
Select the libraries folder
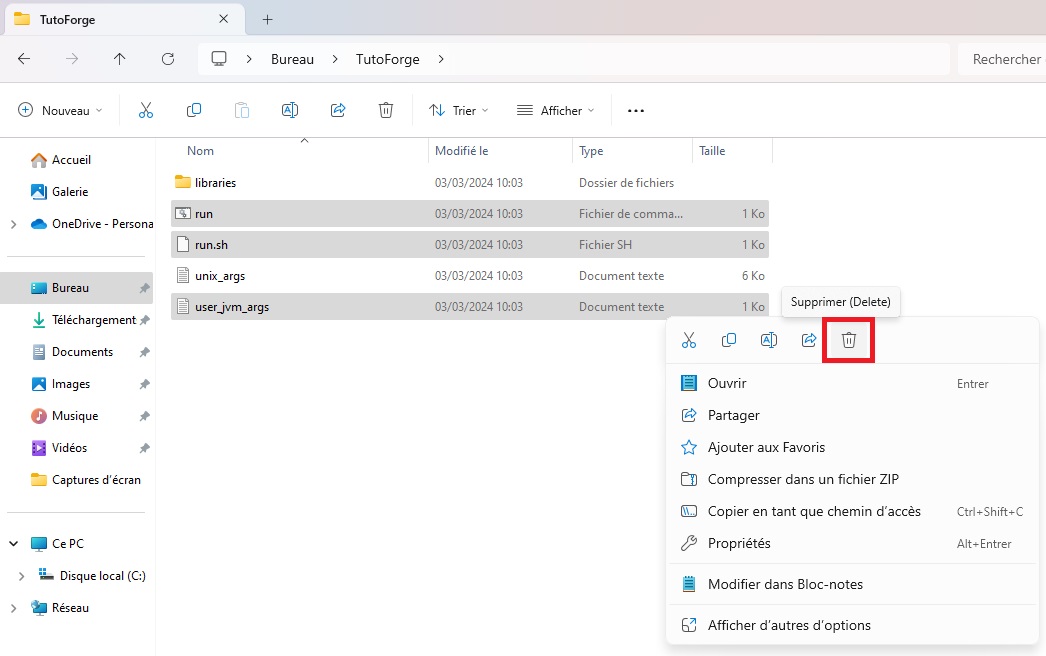pyautogui.click(x=470, y=183)
